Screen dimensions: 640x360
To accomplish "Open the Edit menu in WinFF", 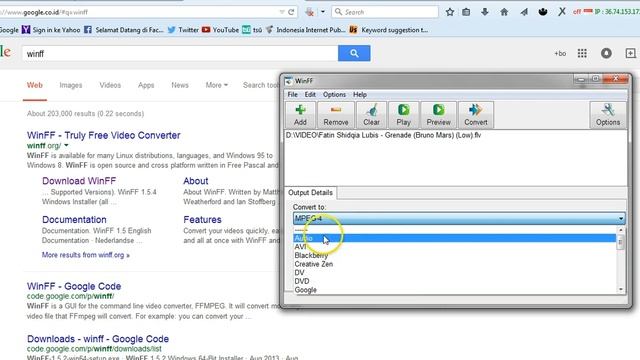I will [x=310, y=95].
